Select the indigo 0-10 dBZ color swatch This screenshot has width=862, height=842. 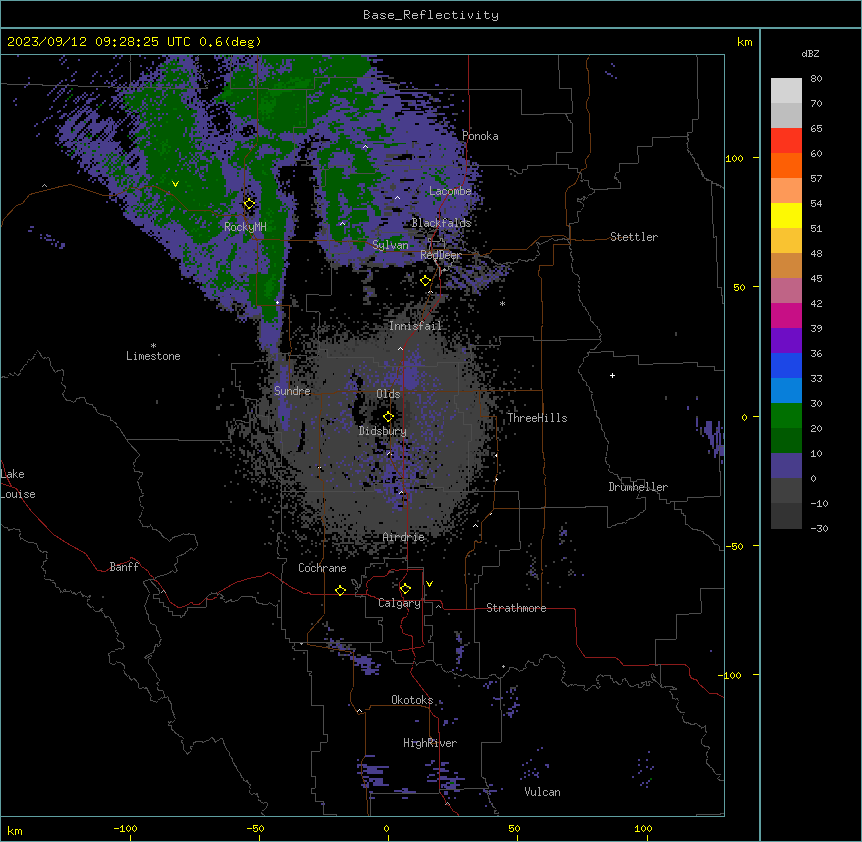[786, 466]
